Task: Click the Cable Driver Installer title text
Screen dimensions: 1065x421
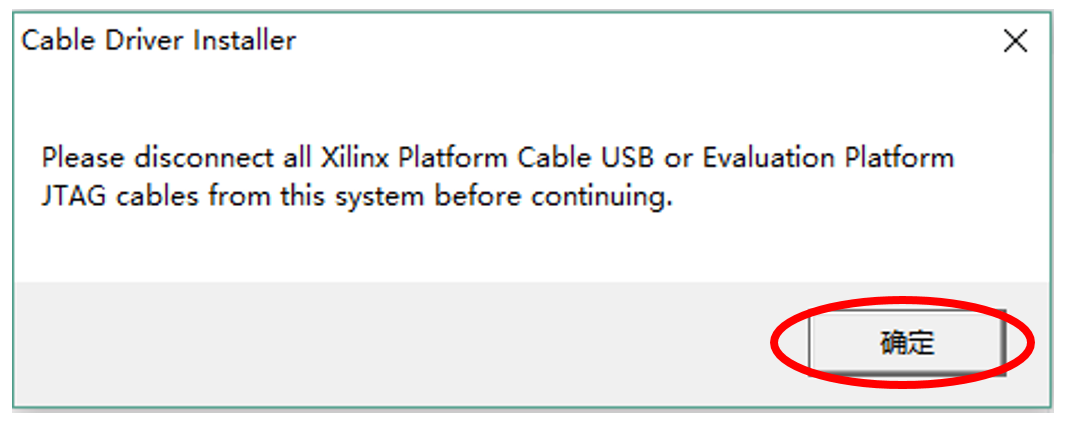Action: pos(158,41)
